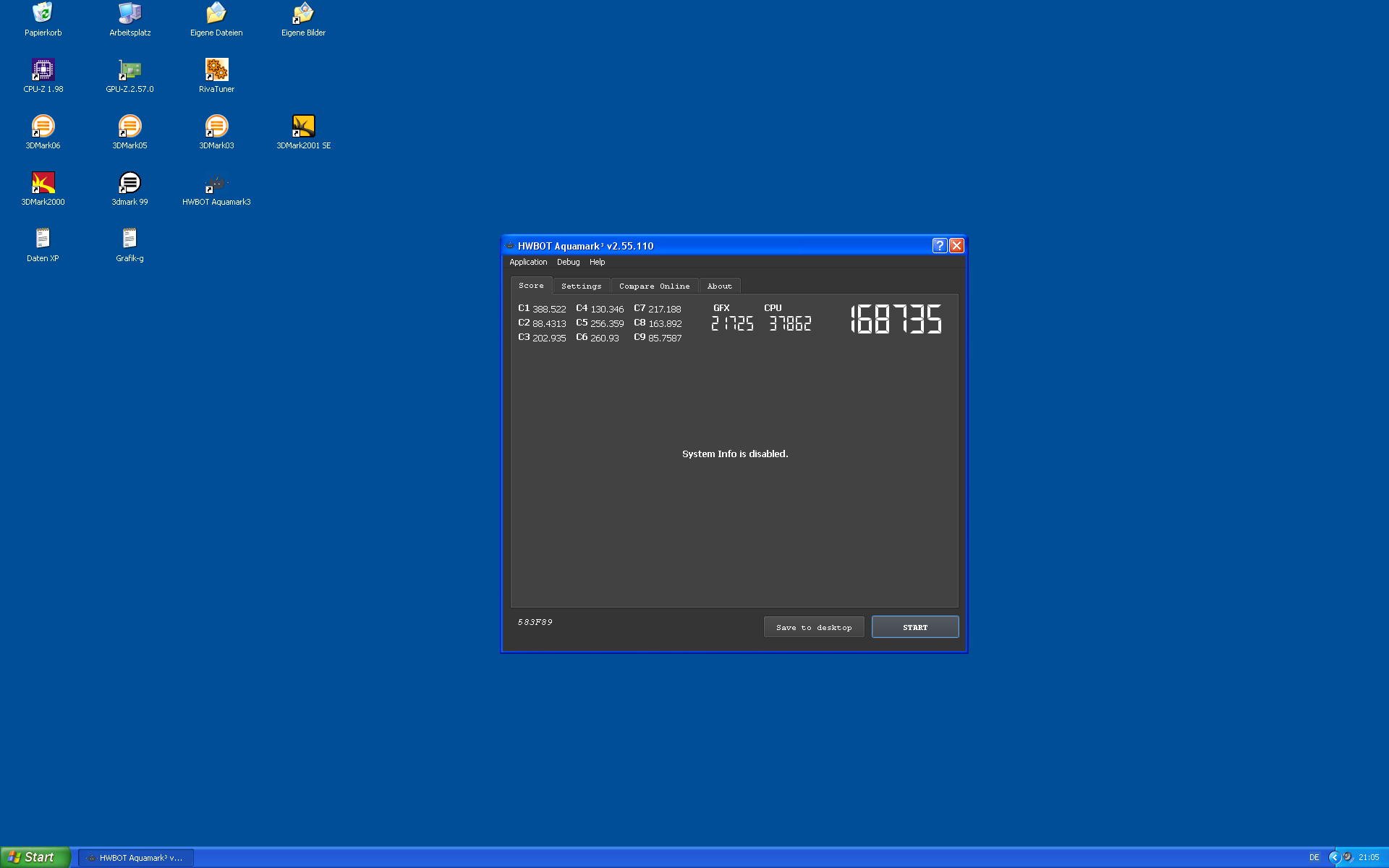Screen dimensions: 1389x868
Task: Open the Application menu
Action: tap(528, 262)
